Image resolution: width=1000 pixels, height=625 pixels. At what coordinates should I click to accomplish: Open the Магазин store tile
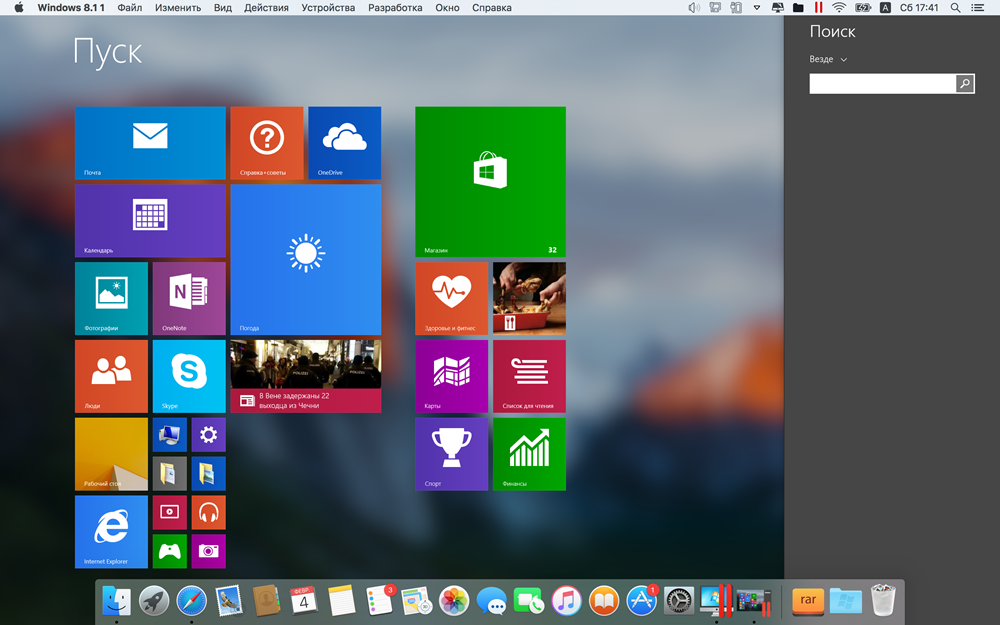tap(490, 182)
